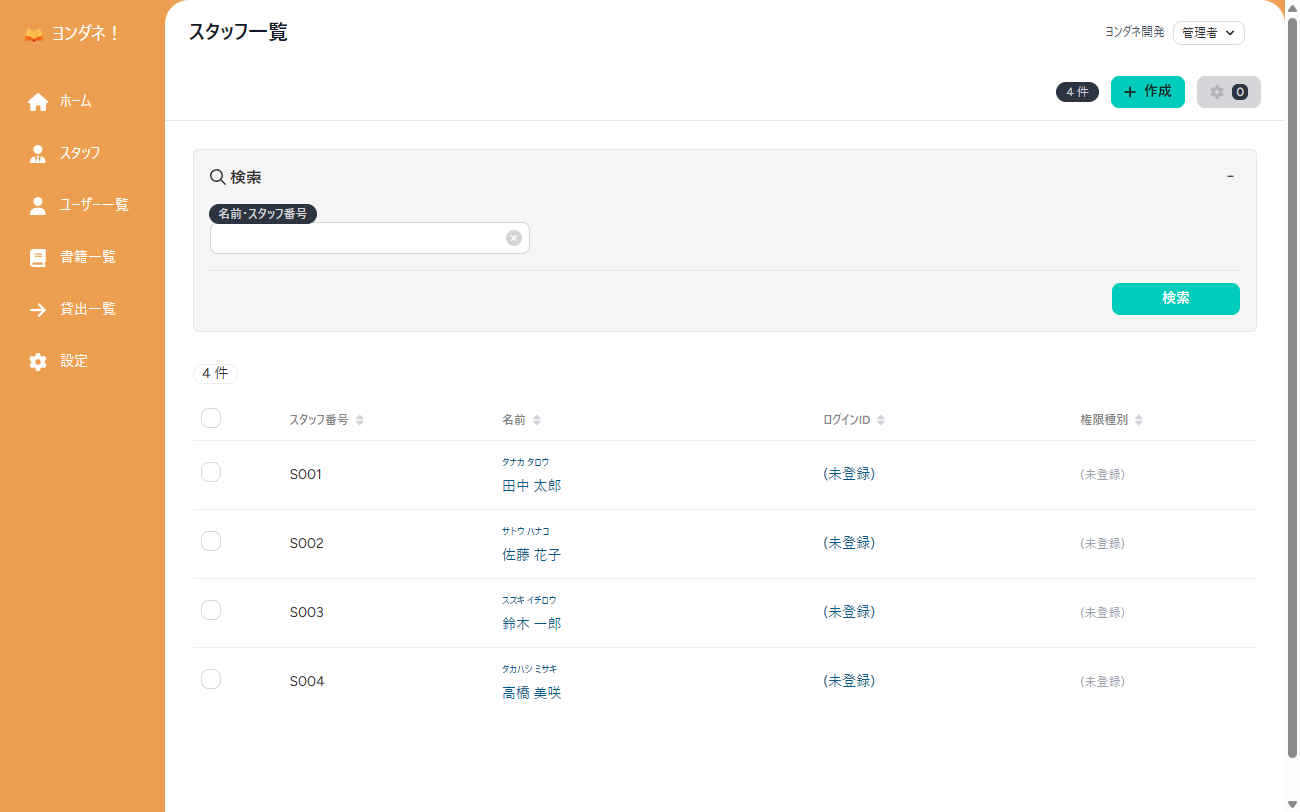The image size is (1300, 812).
Task: Click the arrow icon for 貸出一覧
Action: point(38,310)
